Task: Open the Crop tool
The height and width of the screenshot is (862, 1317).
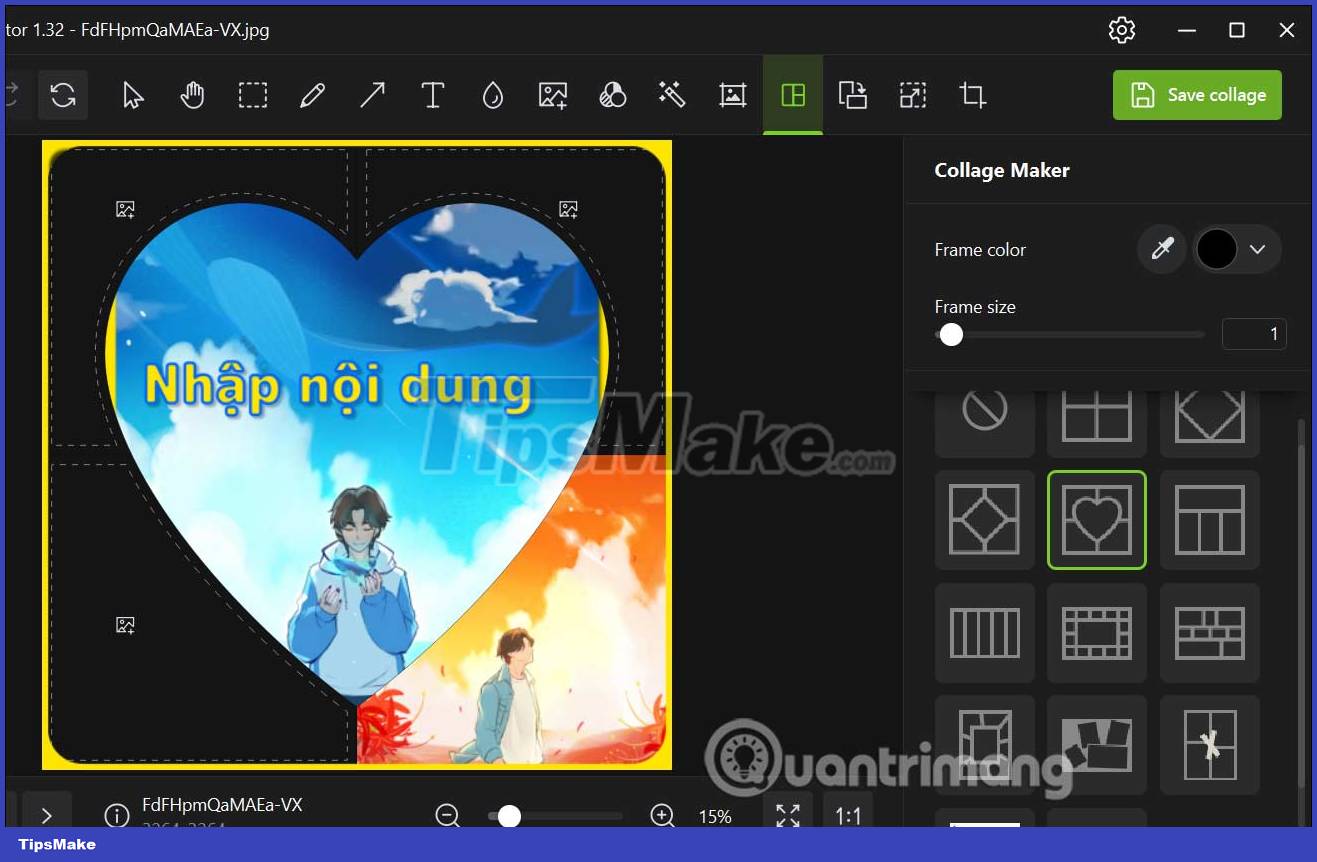Action: click(x=972, y=95)
